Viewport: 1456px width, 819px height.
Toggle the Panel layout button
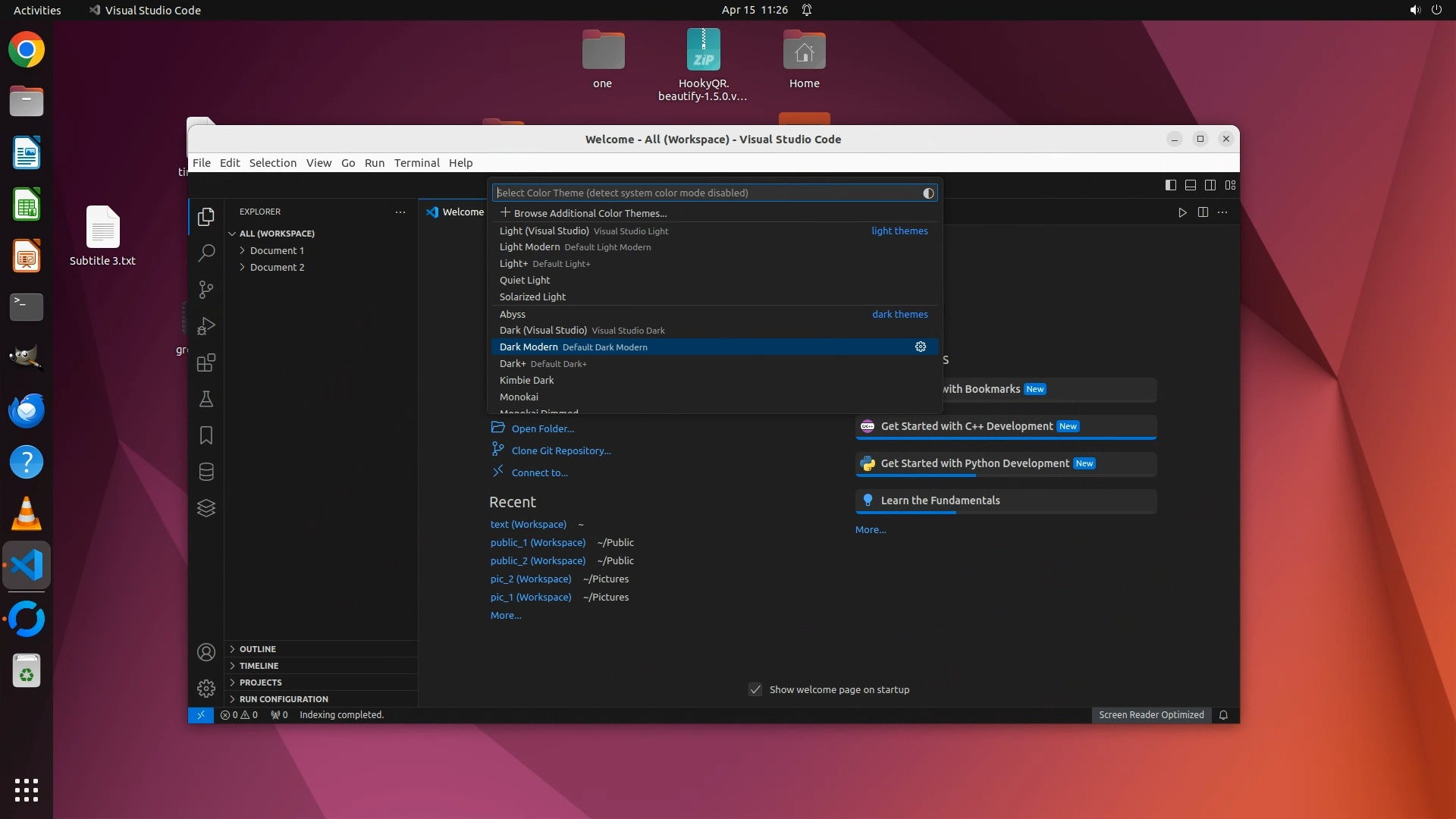pyautogui.click(x=1190, y=185)
